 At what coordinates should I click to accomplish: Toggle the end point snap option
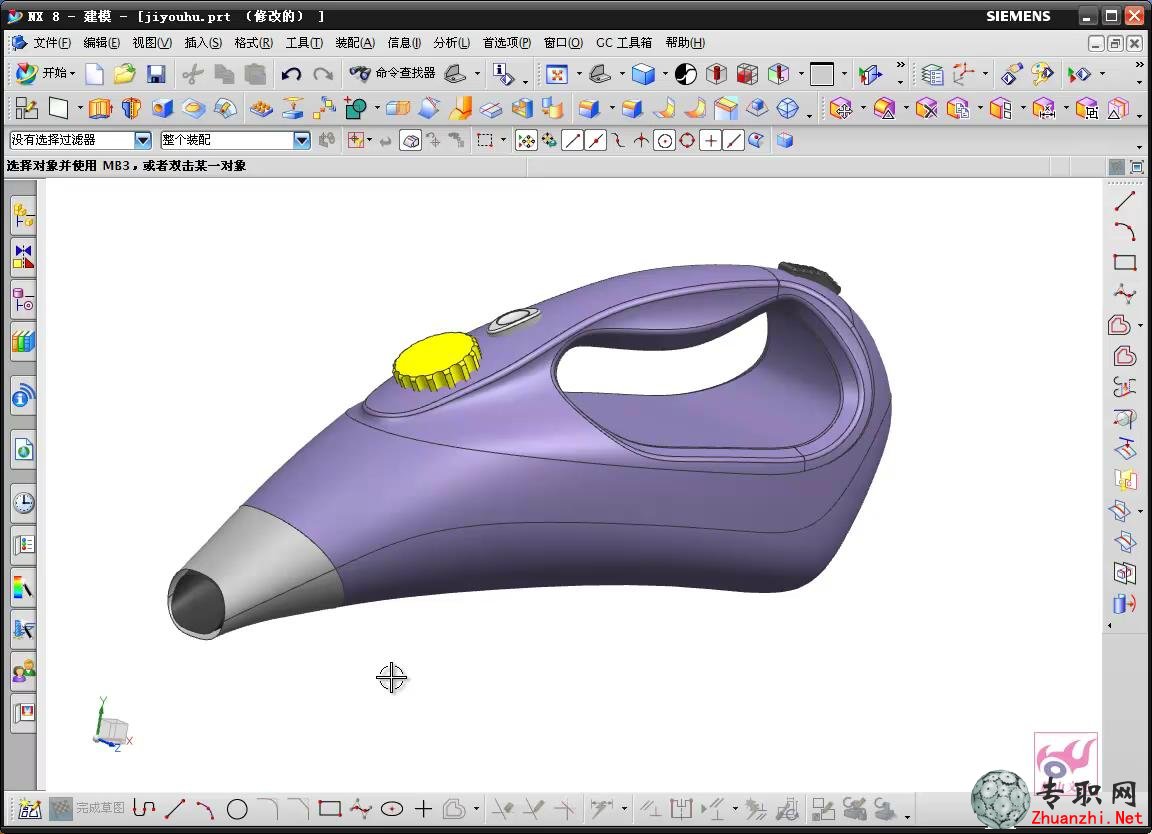pos(572,140)
